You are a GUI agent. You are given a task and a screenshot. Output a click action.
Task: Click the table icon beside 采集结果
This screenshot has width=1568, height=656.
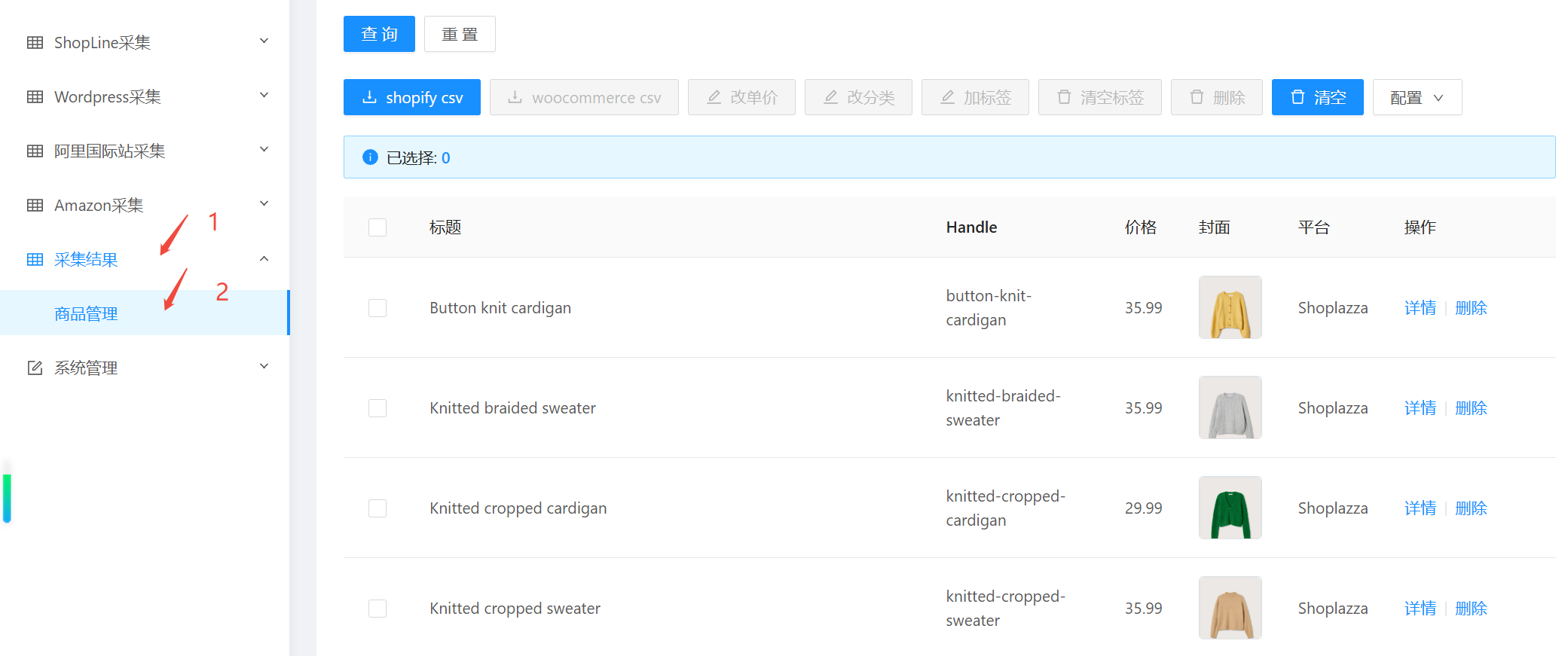click(x=35, y=259)
